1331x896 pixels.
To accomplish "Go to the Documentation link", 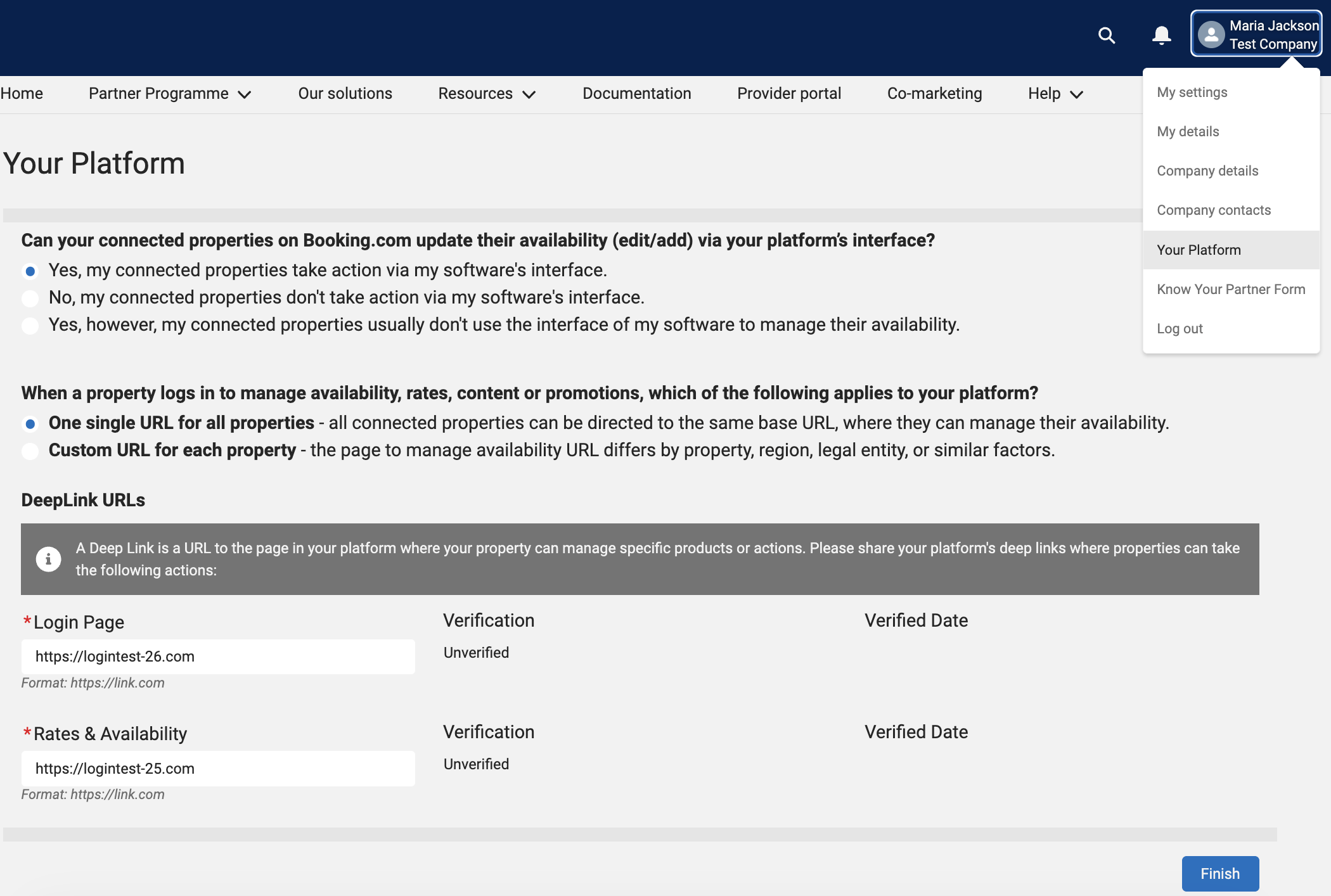I will (636, 94).
